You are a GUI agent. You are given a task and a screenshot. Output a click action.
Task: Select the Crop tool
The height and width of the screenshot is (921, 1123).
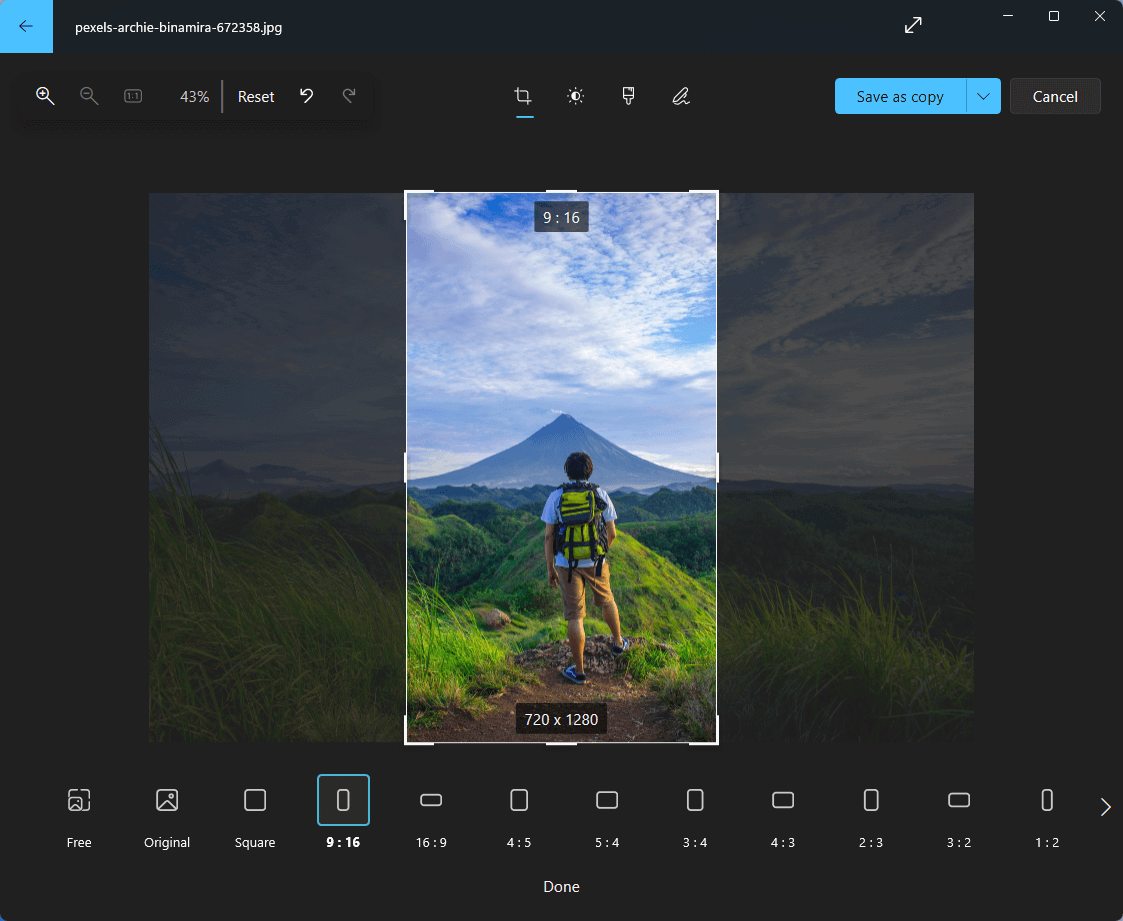(522, 96)
